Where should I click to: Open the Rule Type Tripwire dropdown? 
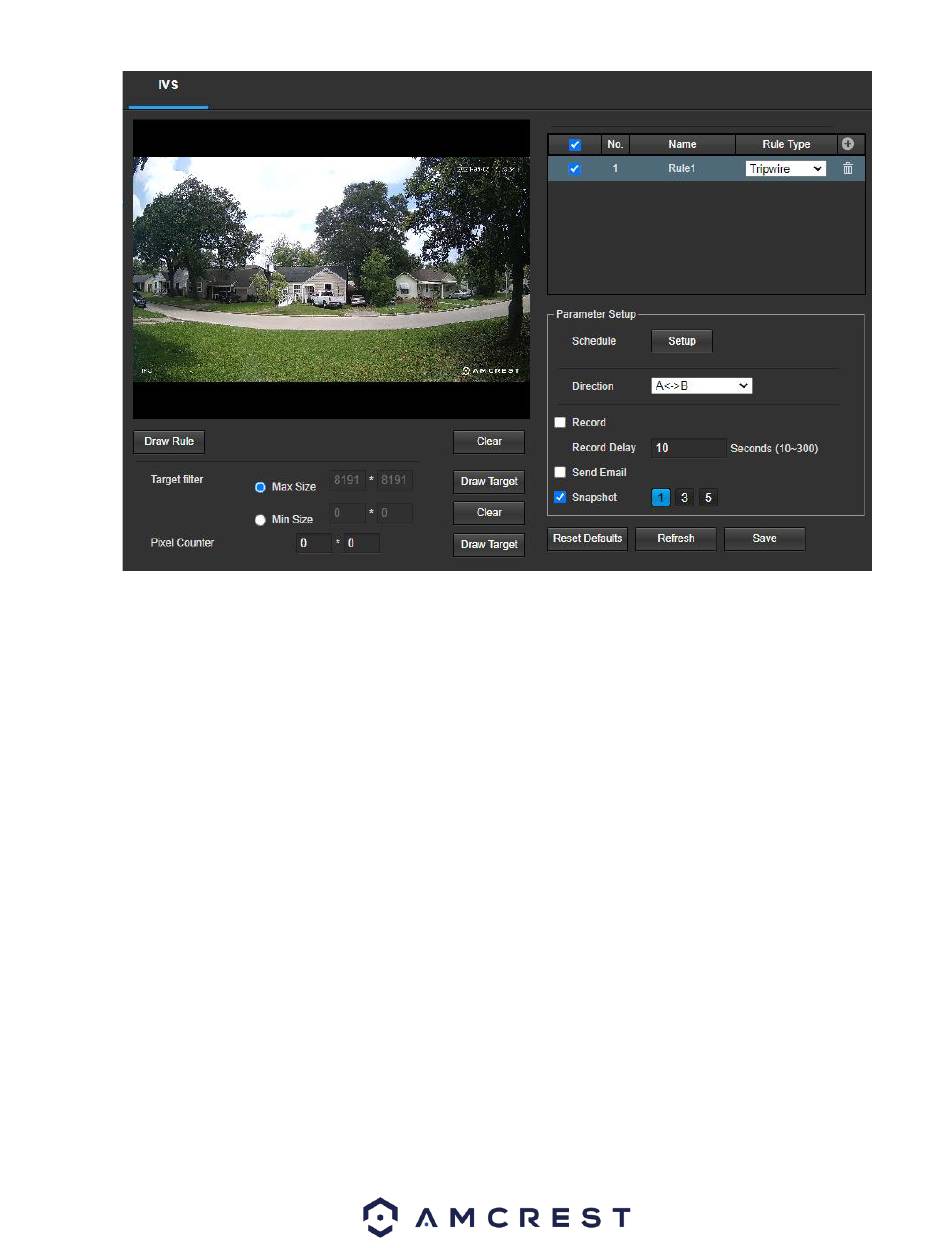[x=785, y=169]
